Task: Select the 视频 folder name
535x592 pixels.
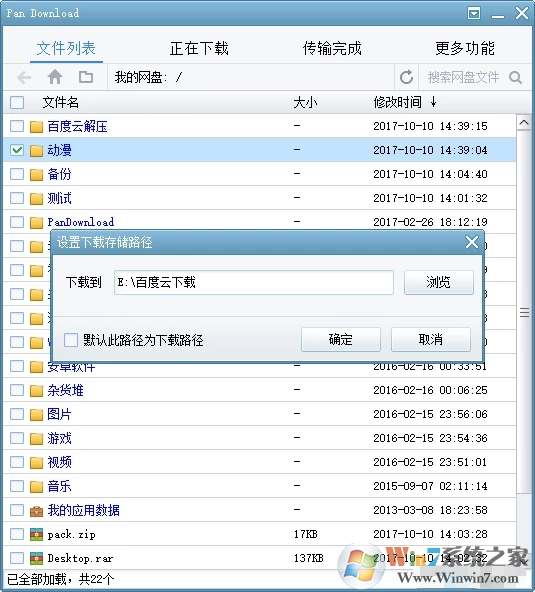Action: click(x=59, y=462)
